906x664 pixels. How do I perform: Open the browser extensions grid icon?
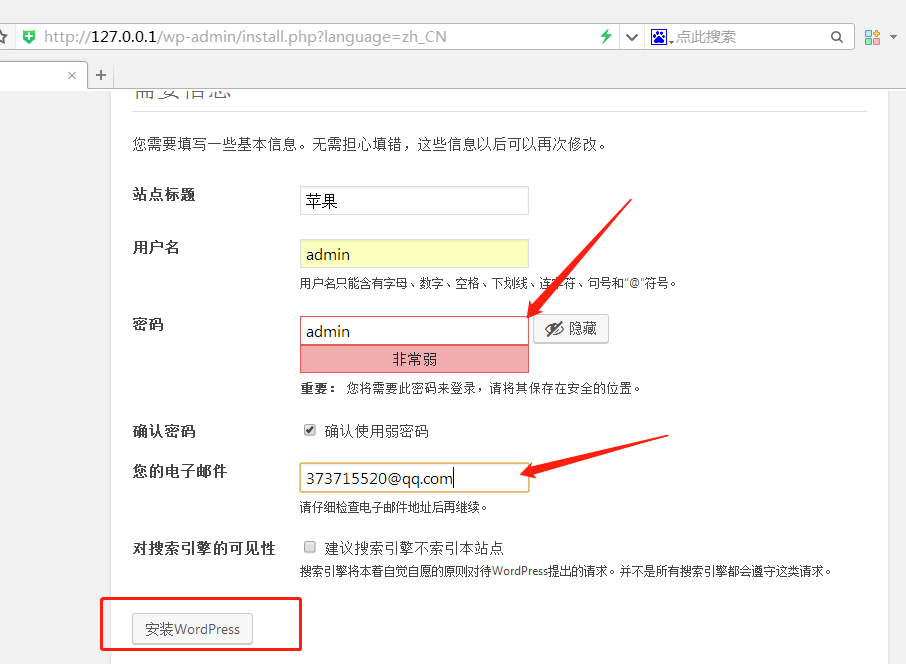pyautogui.click(x=872, y=37)
